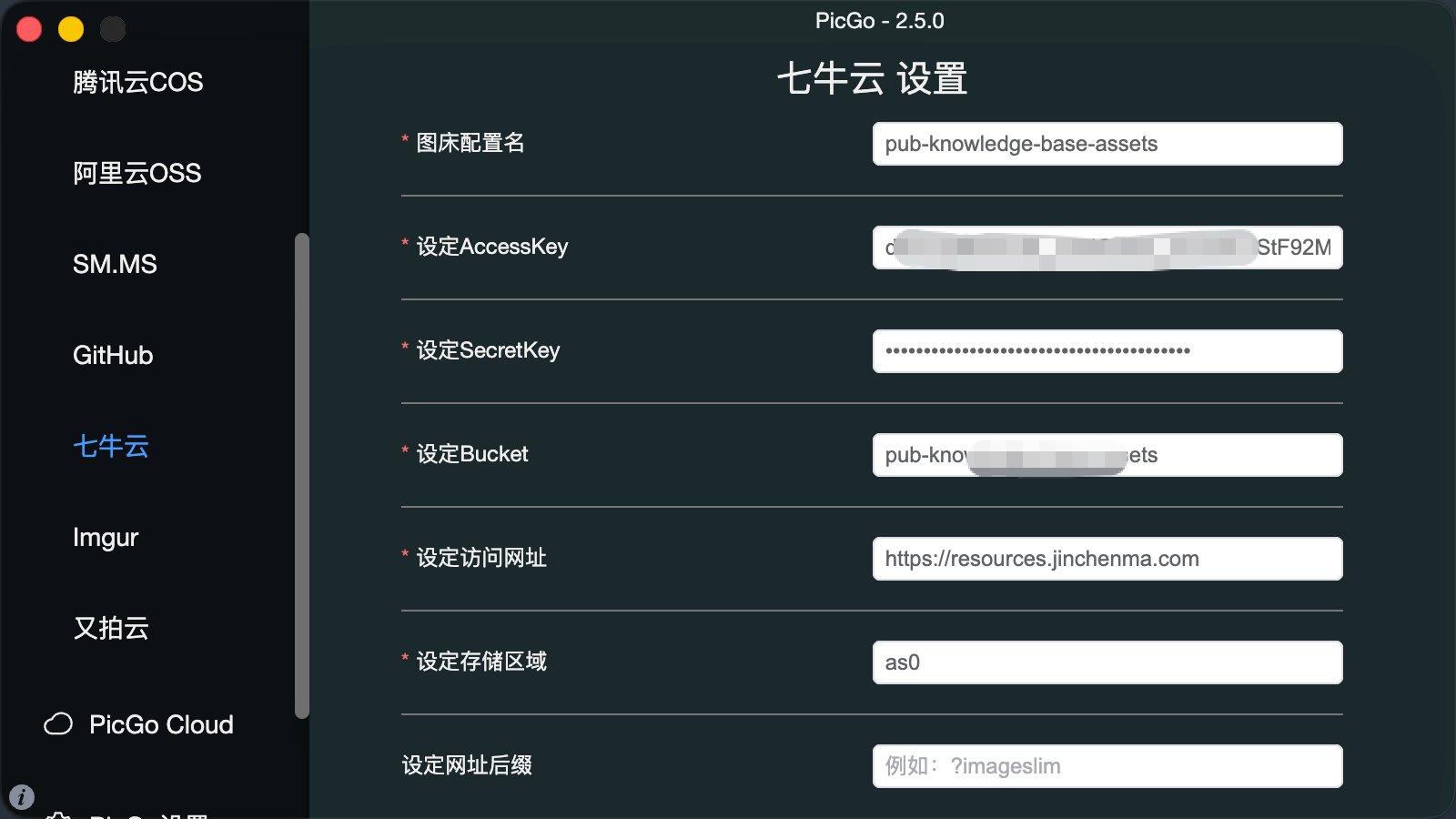Select the highlighted 七牛云 sidebar item
Viewport: 1456px width, 819px height.
pos(111,446)
